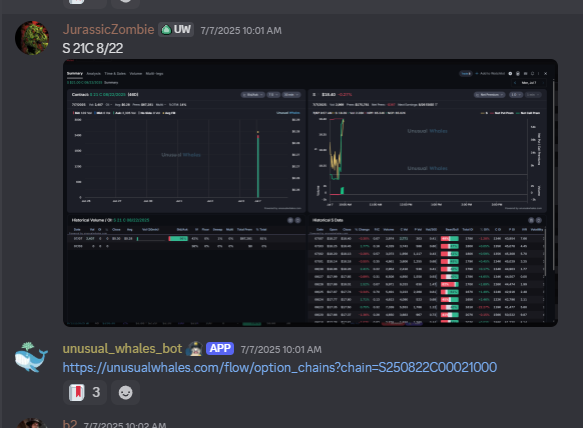Select the message text "S 21C 8/22"
This screenshot has width=583, height=428.
tap(93, 48)
